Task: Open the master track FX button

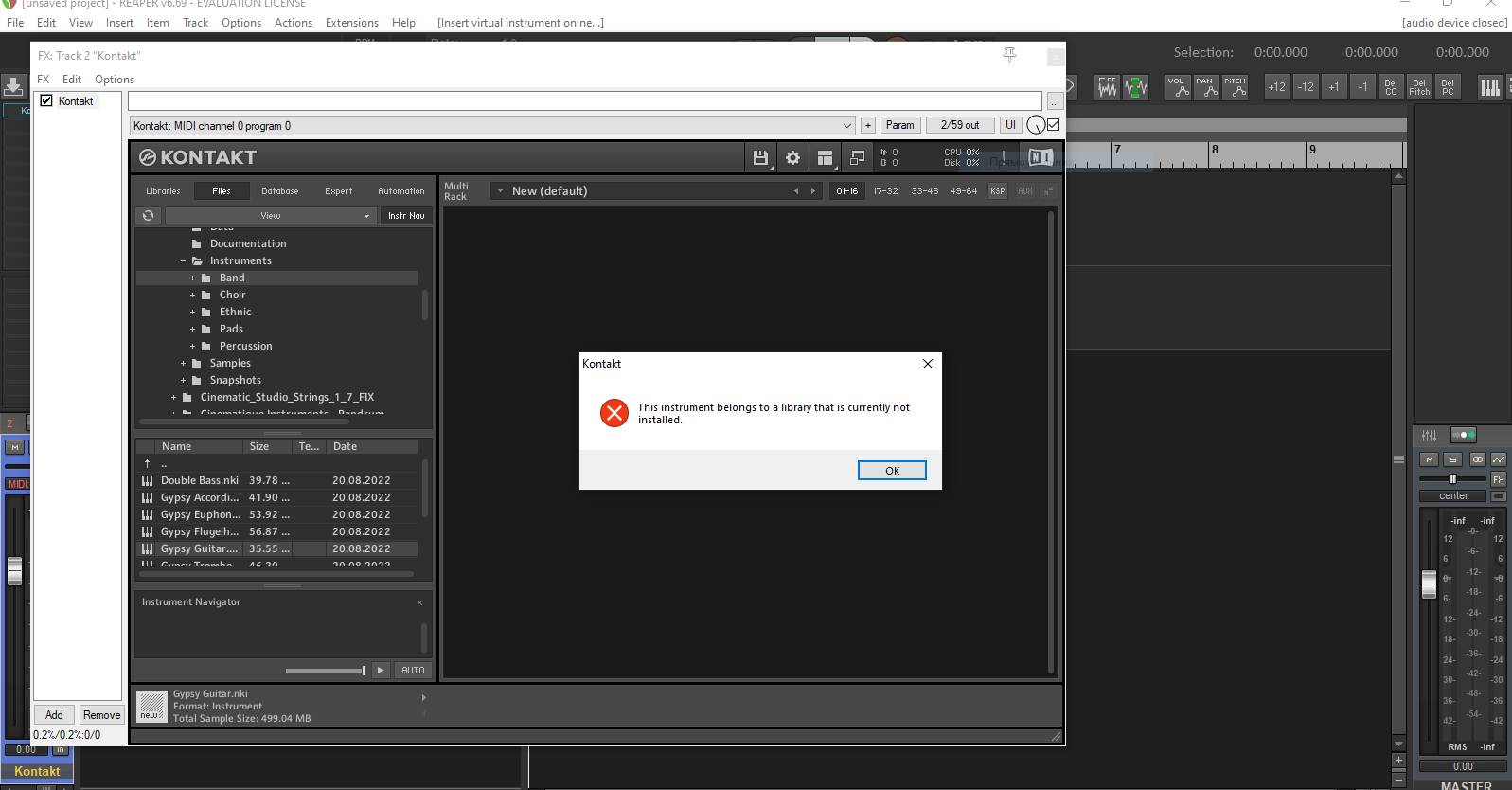Action: click(1499, 479)
